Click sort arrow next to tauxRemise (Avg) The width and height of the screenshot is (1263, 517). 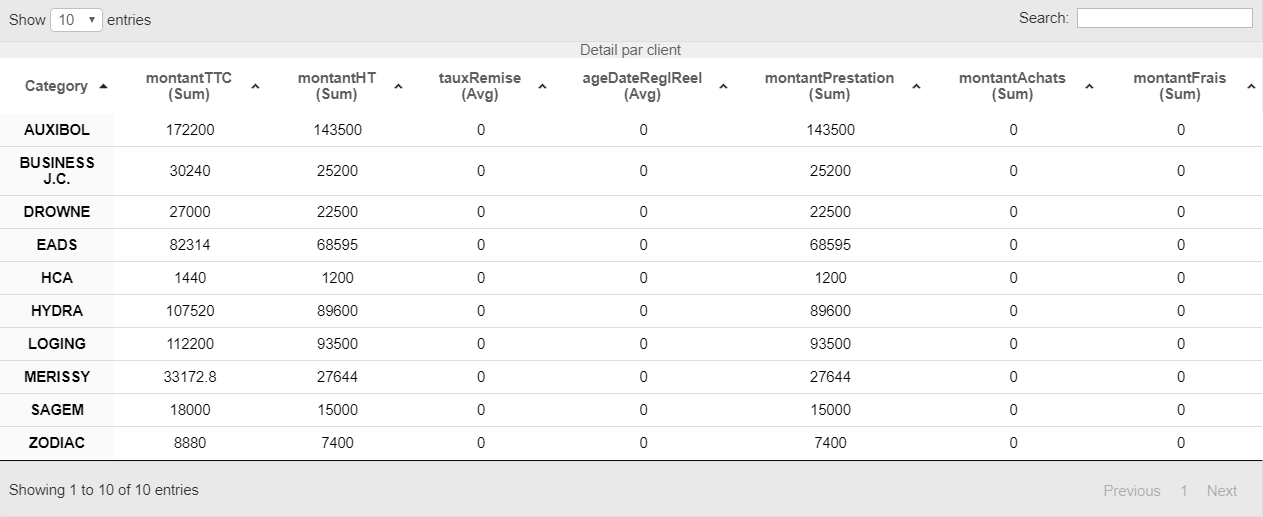pyautogui.click(x=542, y=87)
